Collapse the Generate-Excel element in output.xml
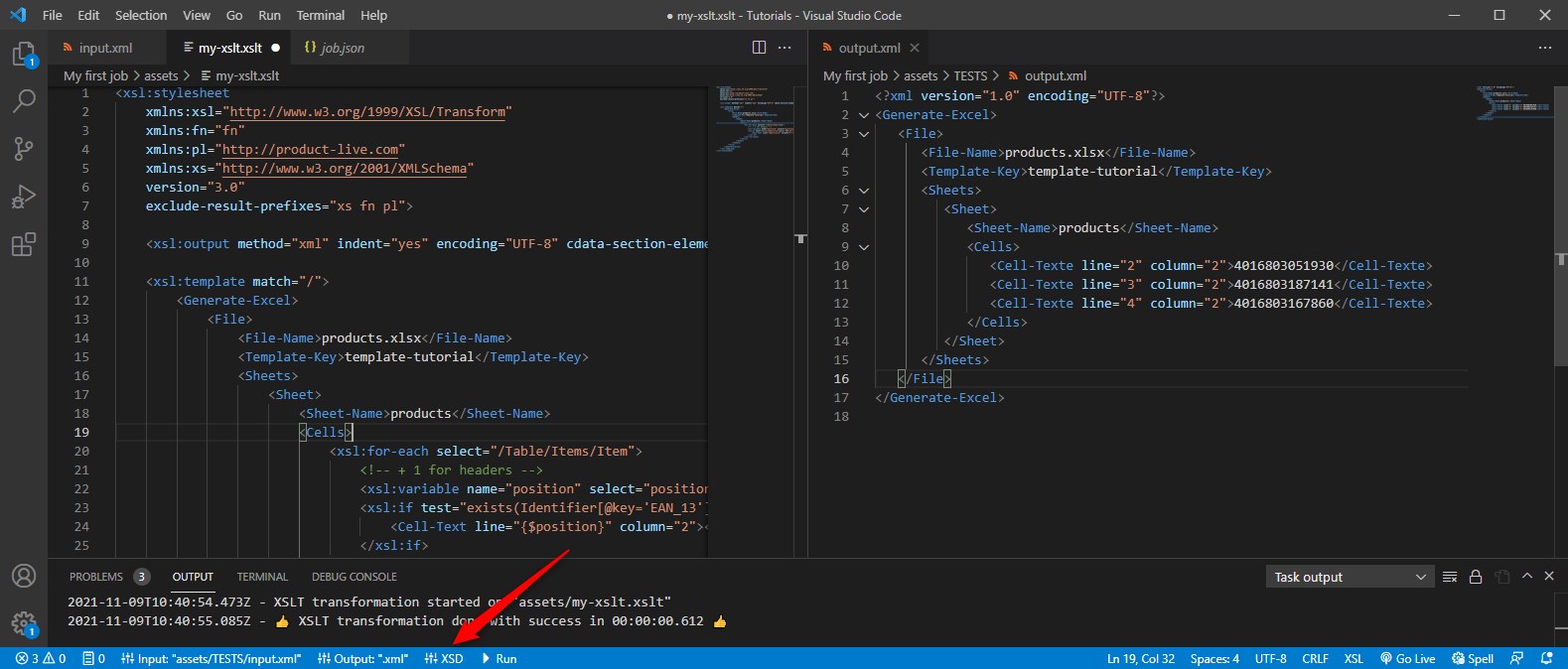This screenshot has width=1568, height=669. click(864, 115)
